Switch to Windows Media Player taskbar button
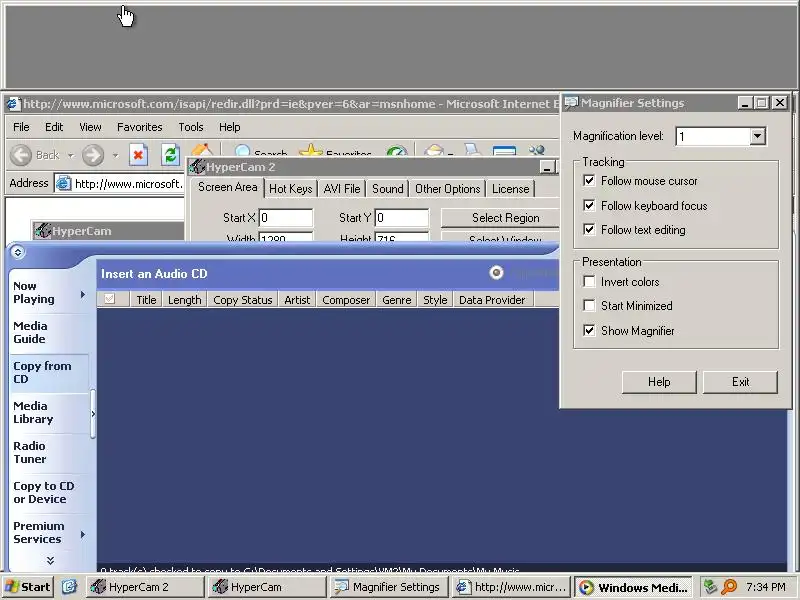The height and width of the screenshot is (600, 800). click(x=634, y=587)
